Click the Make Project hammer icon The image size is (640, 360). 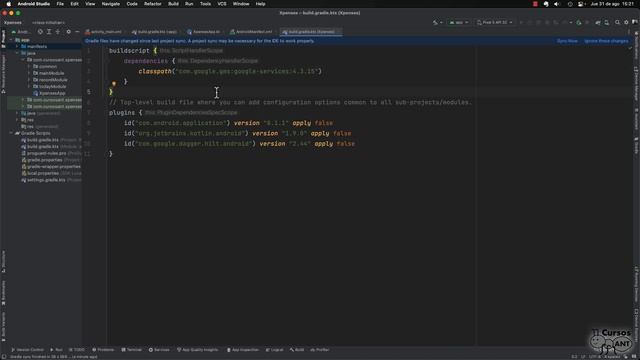coord(435,22)
